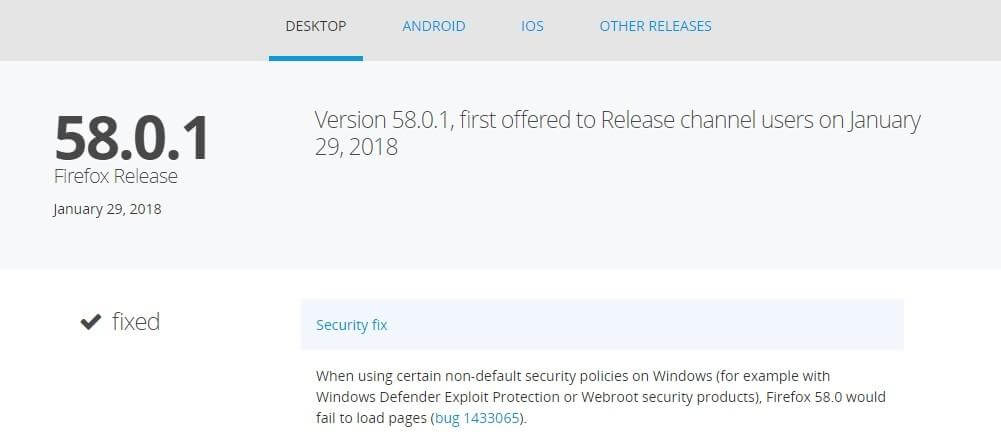This screenshot has width=1001, height=443.
Task: Click the checkmark icon beside fixed
Action: (91, 322)
